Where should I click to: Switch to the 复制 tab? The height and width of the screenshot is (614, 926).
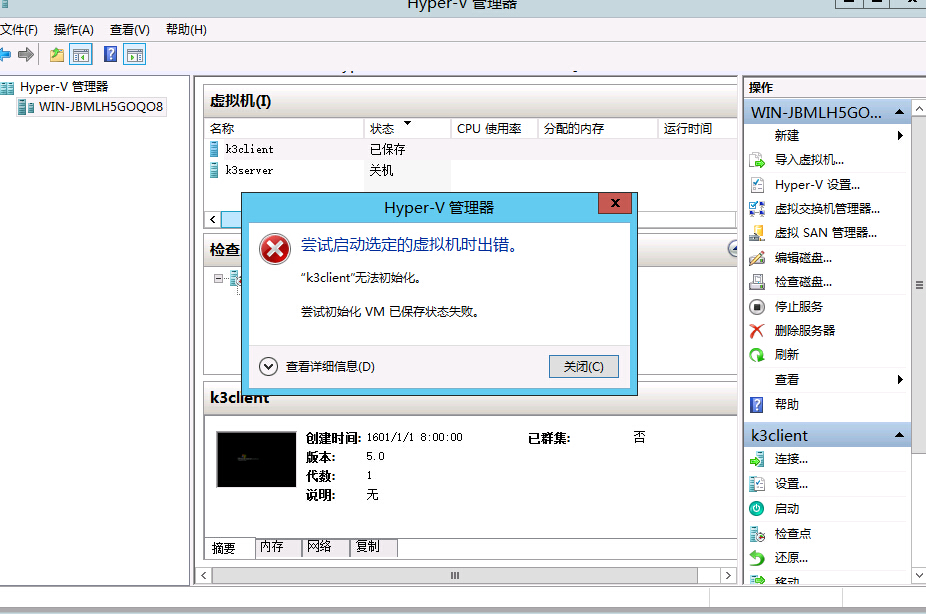coord(373,547)
